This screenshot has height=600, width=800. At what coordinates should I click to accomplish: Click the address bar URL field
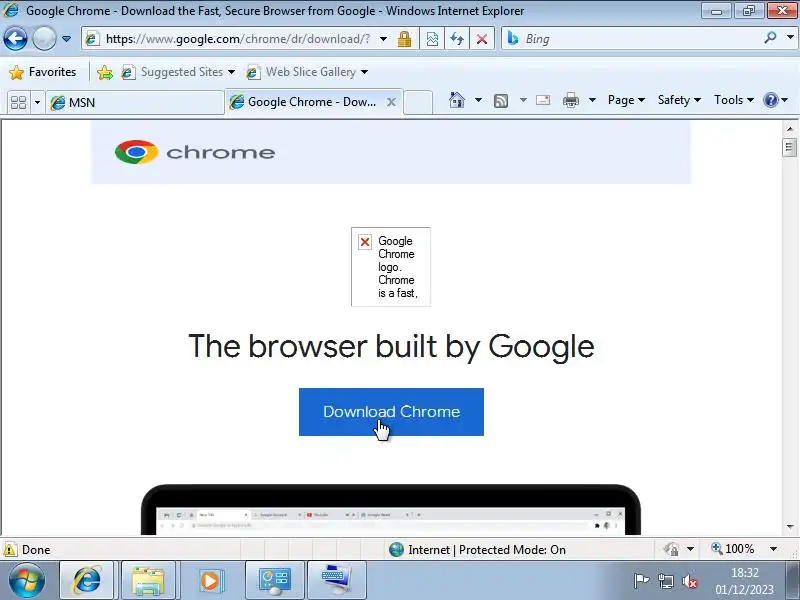coord(237,39)
